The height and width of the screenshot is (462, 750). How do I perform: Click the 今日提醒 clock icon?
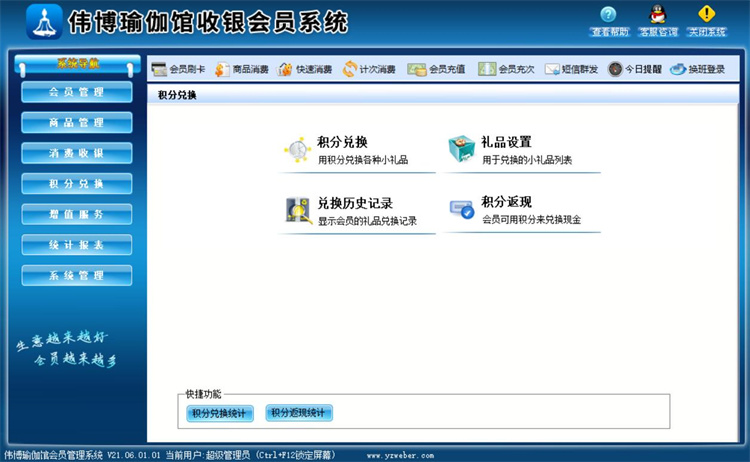tap(615, 69)
